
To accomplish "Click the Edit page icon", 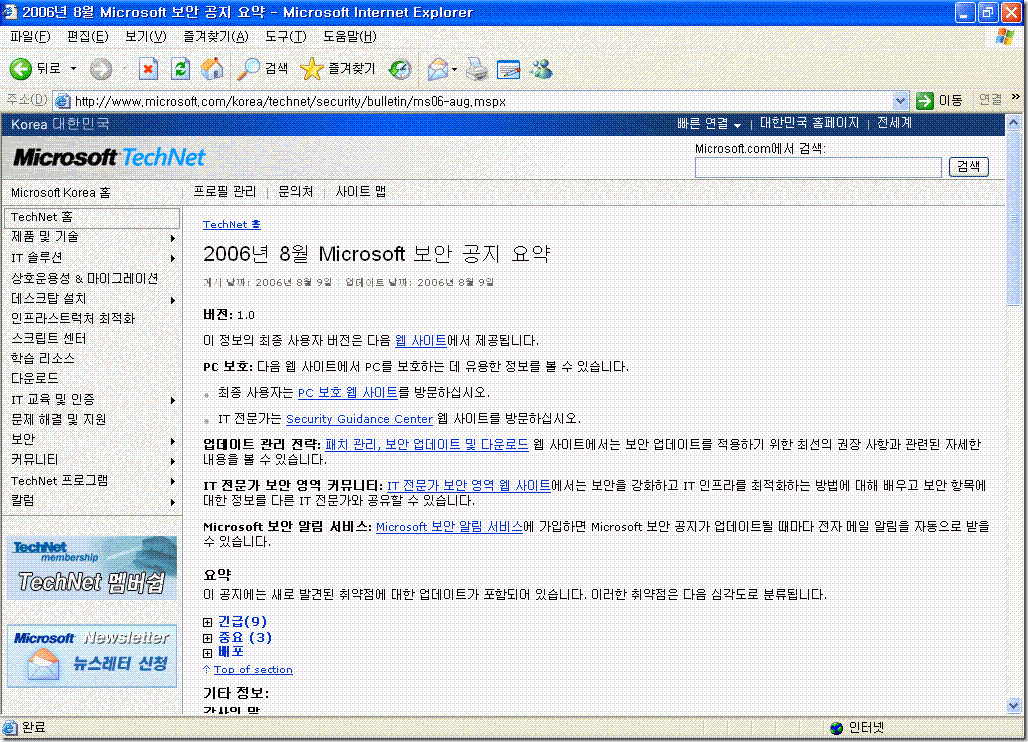I will click(x=509, y=69).
